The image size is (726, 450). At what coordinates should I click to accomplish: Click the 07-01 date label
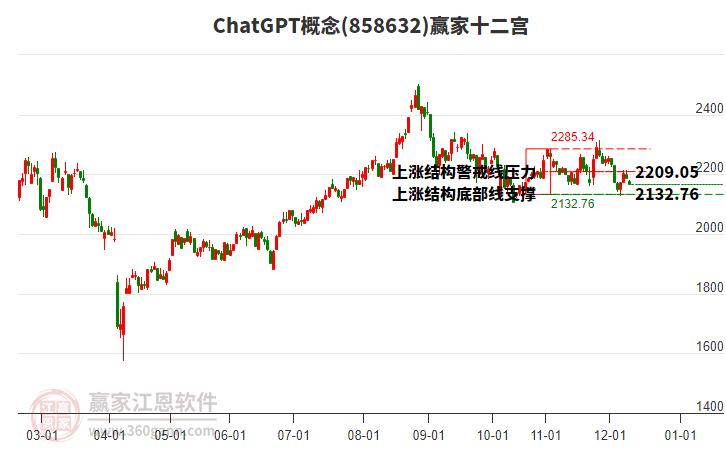pyautogui.click(x=294, y=435)
